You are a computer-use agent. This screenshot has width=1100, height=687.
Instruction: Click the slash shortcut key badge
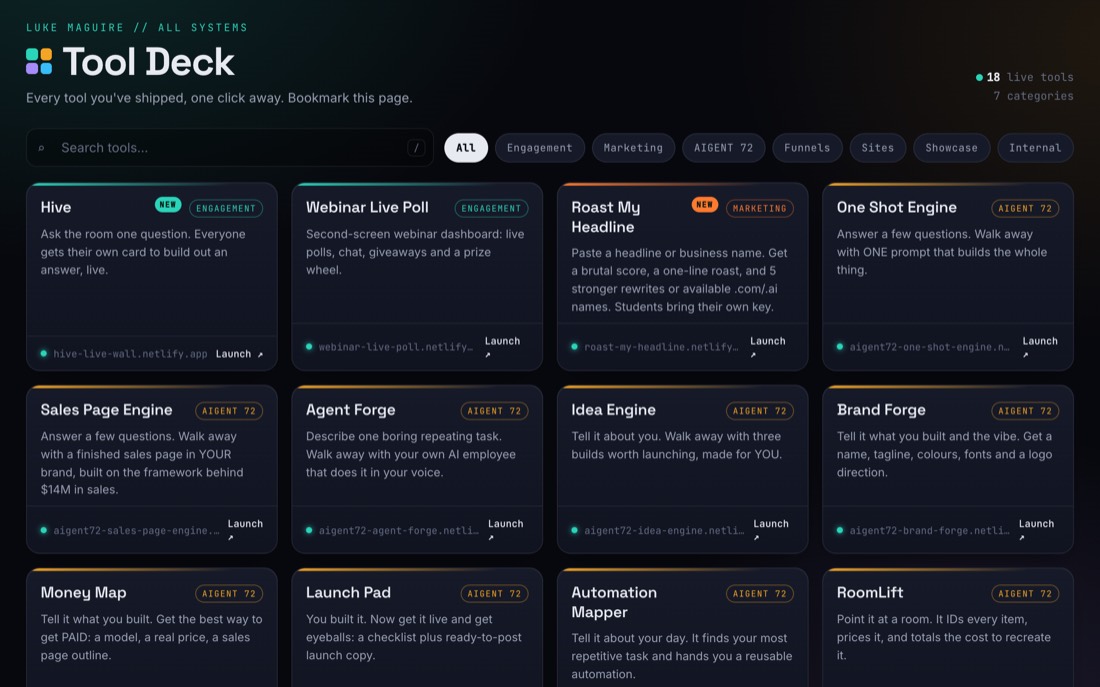(x=416, y=147)
